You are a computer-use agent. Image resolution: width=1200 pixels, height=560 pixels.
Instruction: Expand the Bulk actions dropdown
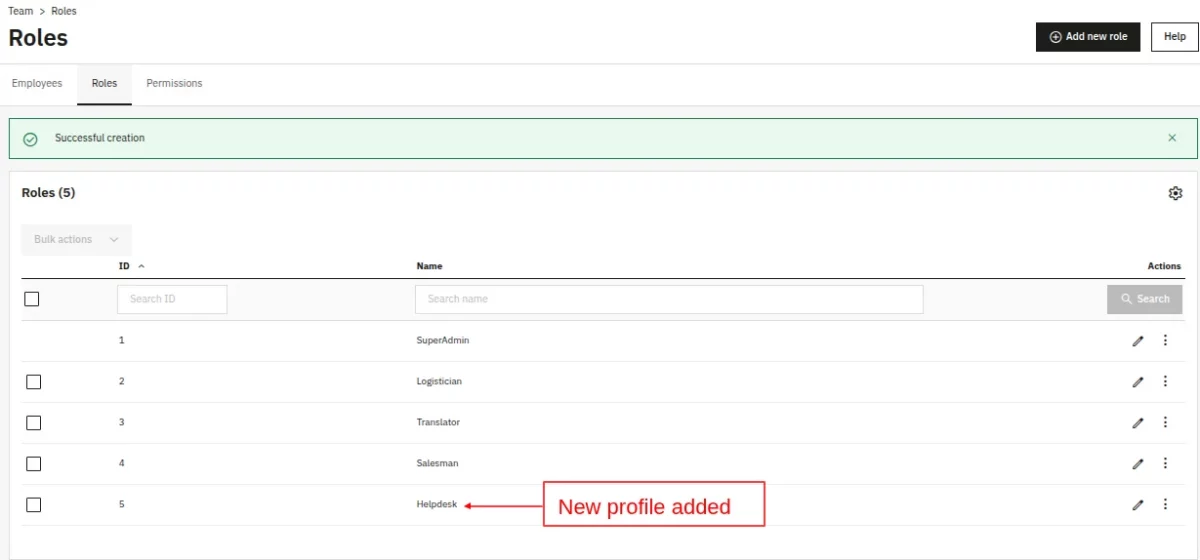tap(76, 240)
